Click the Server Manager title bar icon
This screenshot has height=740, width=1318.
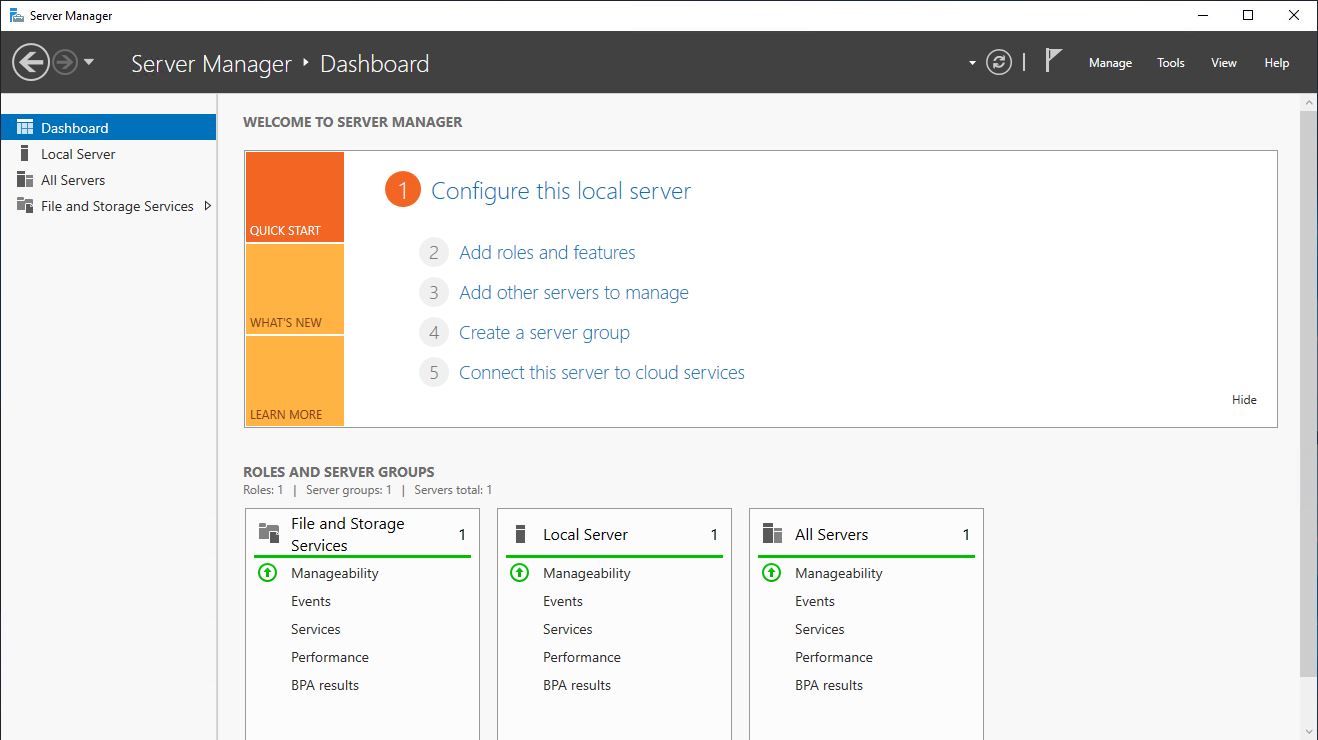click(x=17, y=16)
